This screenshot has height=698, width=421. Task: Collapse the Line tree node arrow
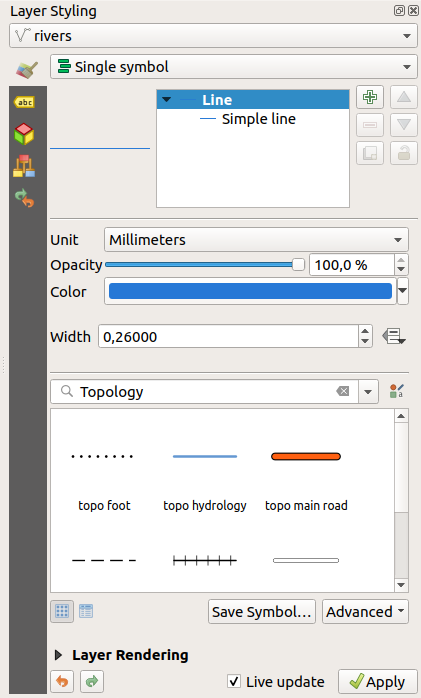[x=167, y=99]
